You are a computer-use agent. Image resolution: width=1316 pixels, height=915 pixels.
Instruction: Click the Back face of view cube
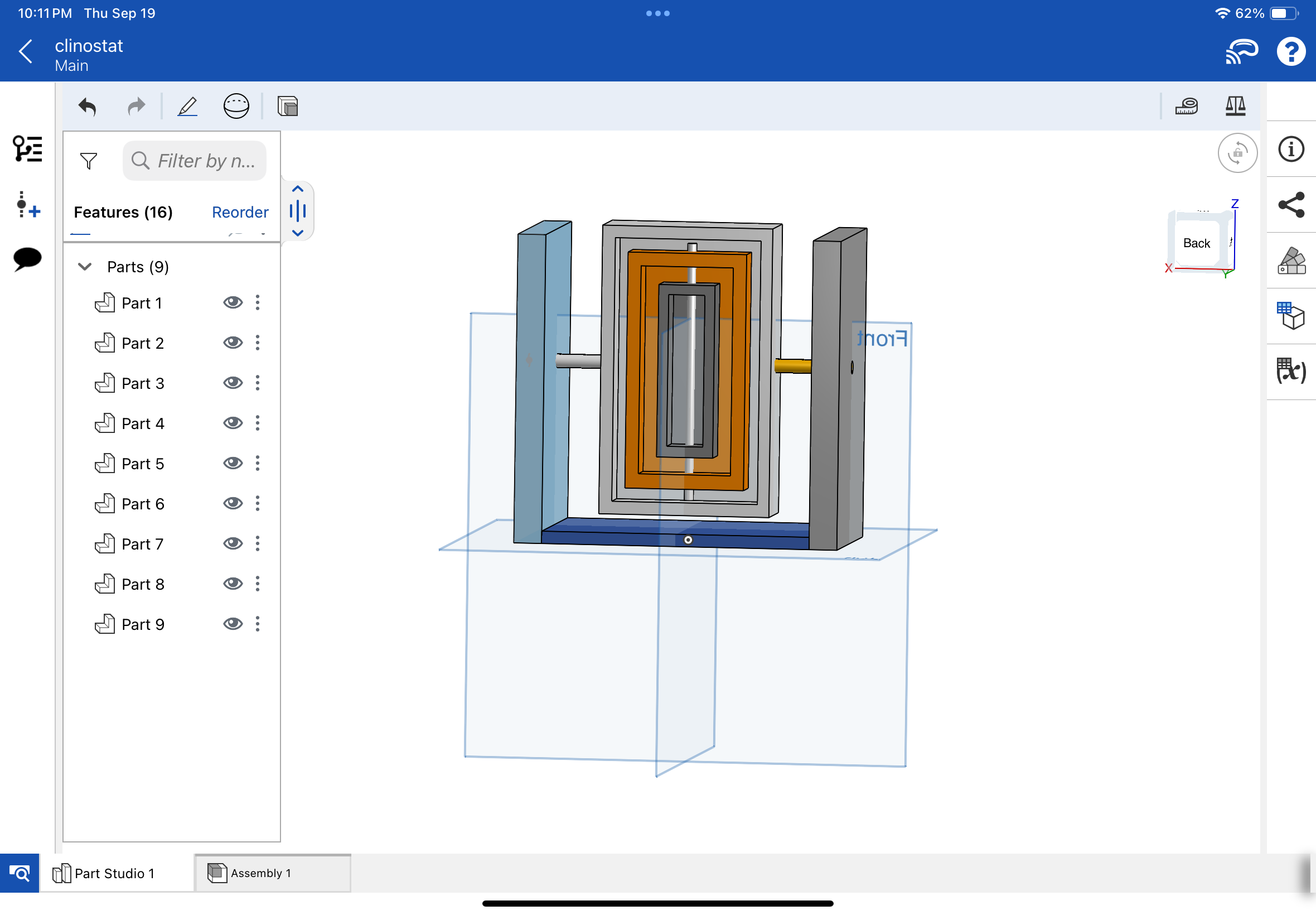click(x=1196, y=243)
